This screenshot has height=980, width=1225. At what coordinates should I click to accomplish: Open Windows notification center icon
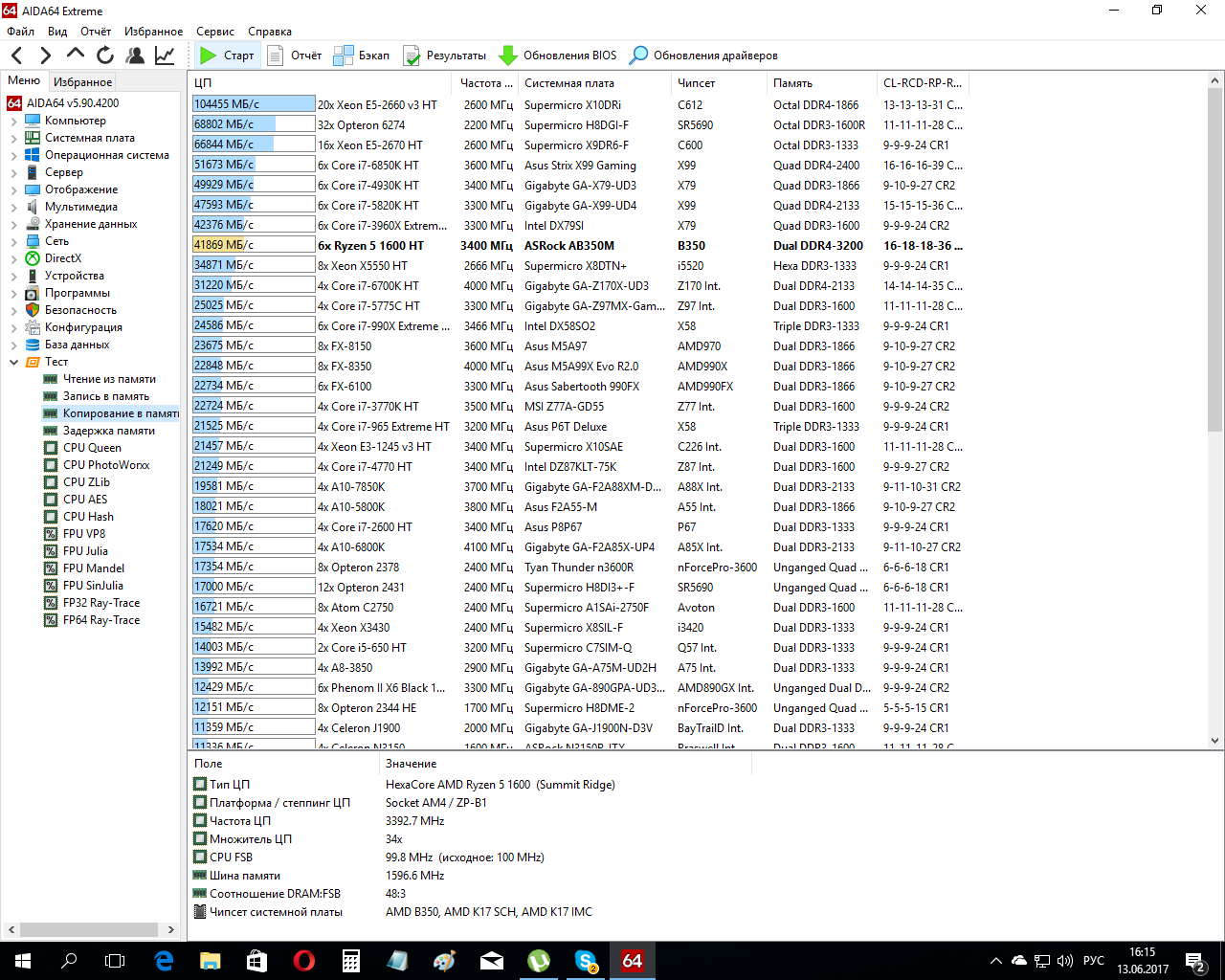pyautogui.click(x=1194, y=961)
